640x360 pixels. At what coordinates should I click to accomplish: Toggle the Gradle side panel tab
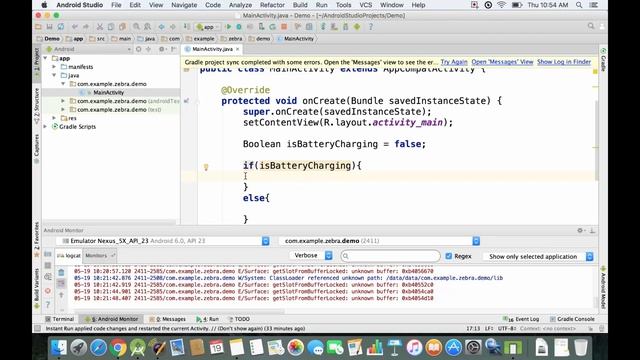tap(603, 60)
